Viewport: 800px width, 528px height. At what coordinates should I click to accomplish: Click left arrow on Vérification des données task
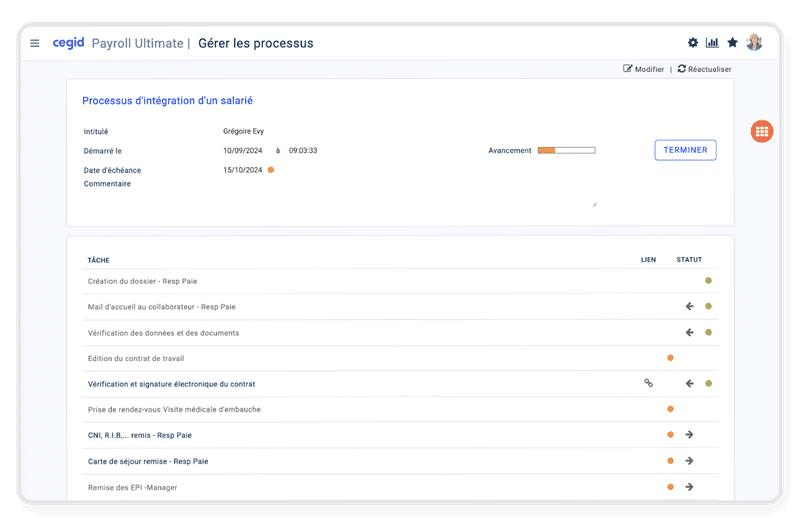click(x=689, y=332)
